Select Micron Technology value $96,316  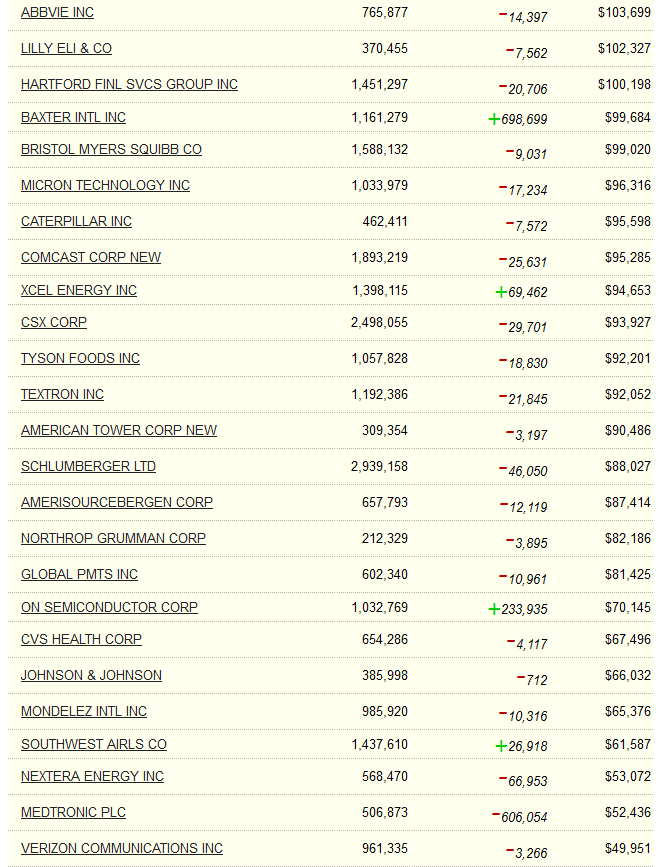tap(627, 185)
